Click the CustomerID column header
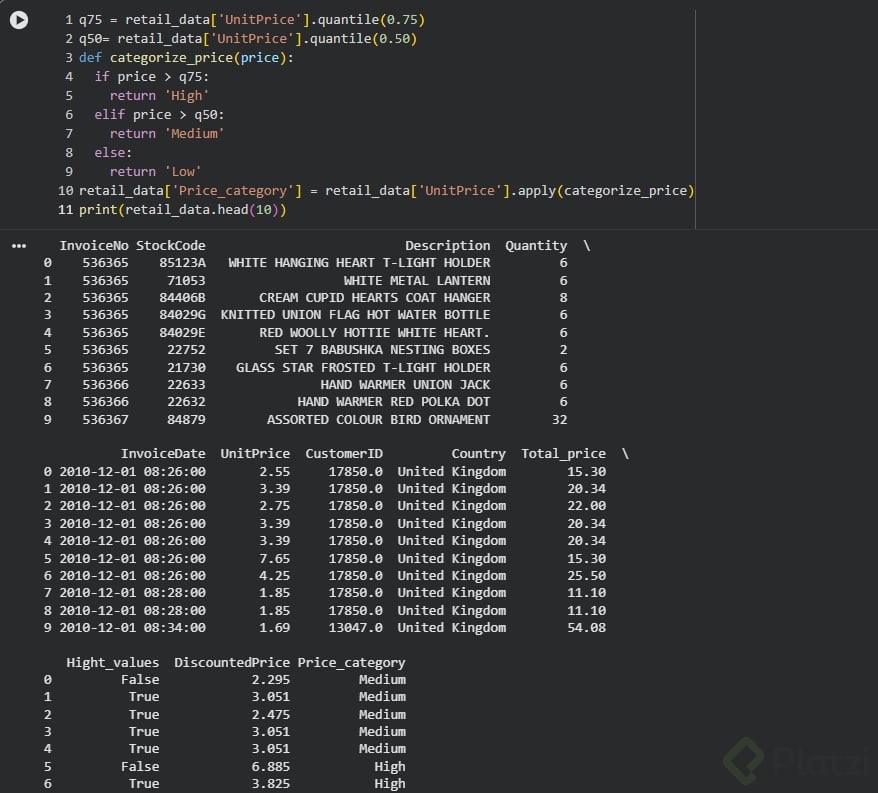Image resolution: width=878 pixels, height=793 pixels. pyautogui.click(x=344, y=454)
